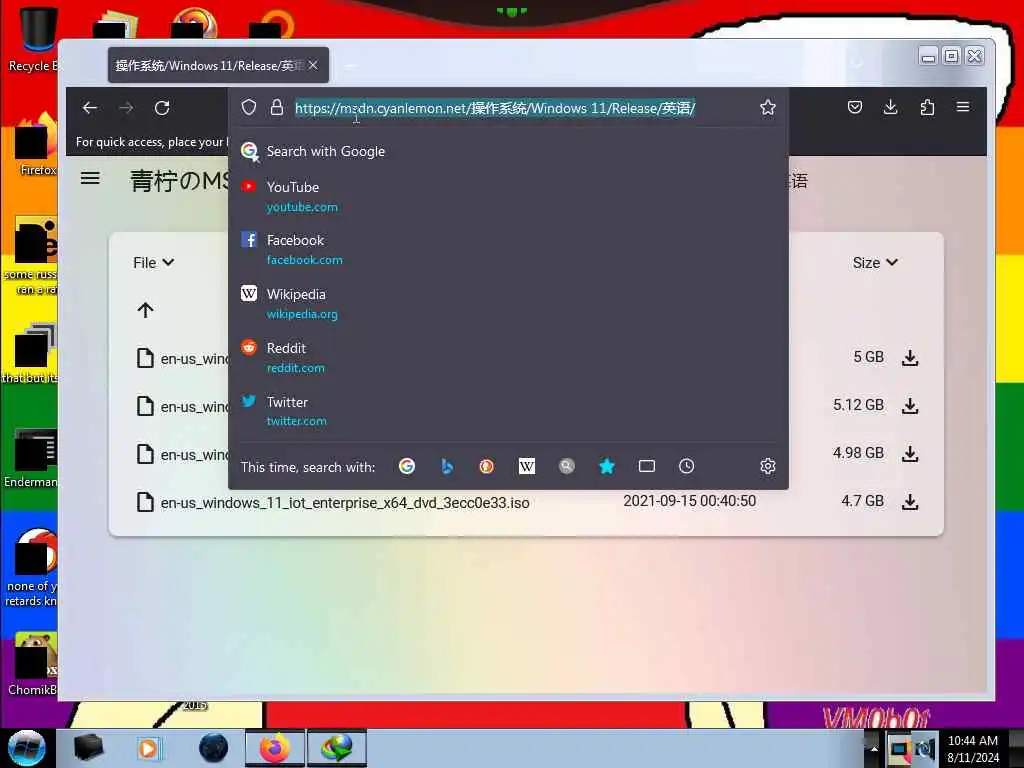This screenshot has width=1024, height=768.
Task: Bookmark this page with the star
Action: [767, 107]
